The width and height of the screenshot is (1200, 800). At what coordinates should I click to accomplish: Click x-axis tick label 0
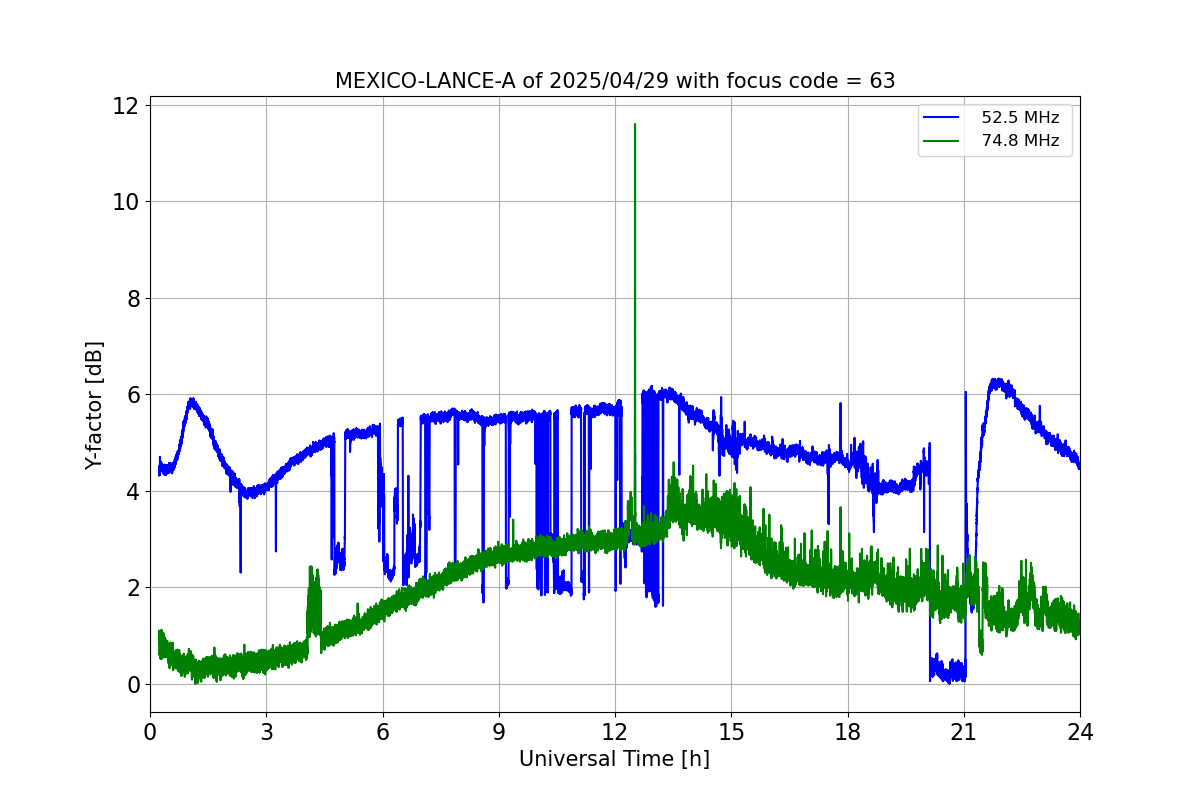[150, 731]
